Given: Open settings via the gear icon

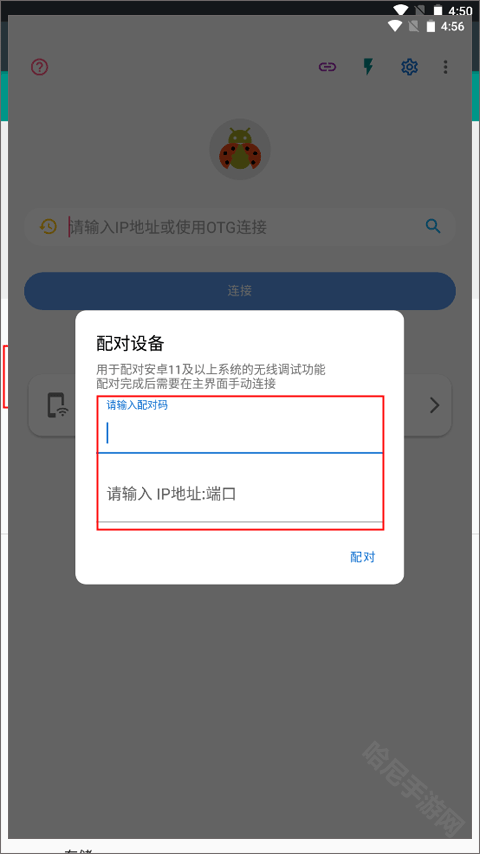Looking at the screenshot, I should point(409,67).
